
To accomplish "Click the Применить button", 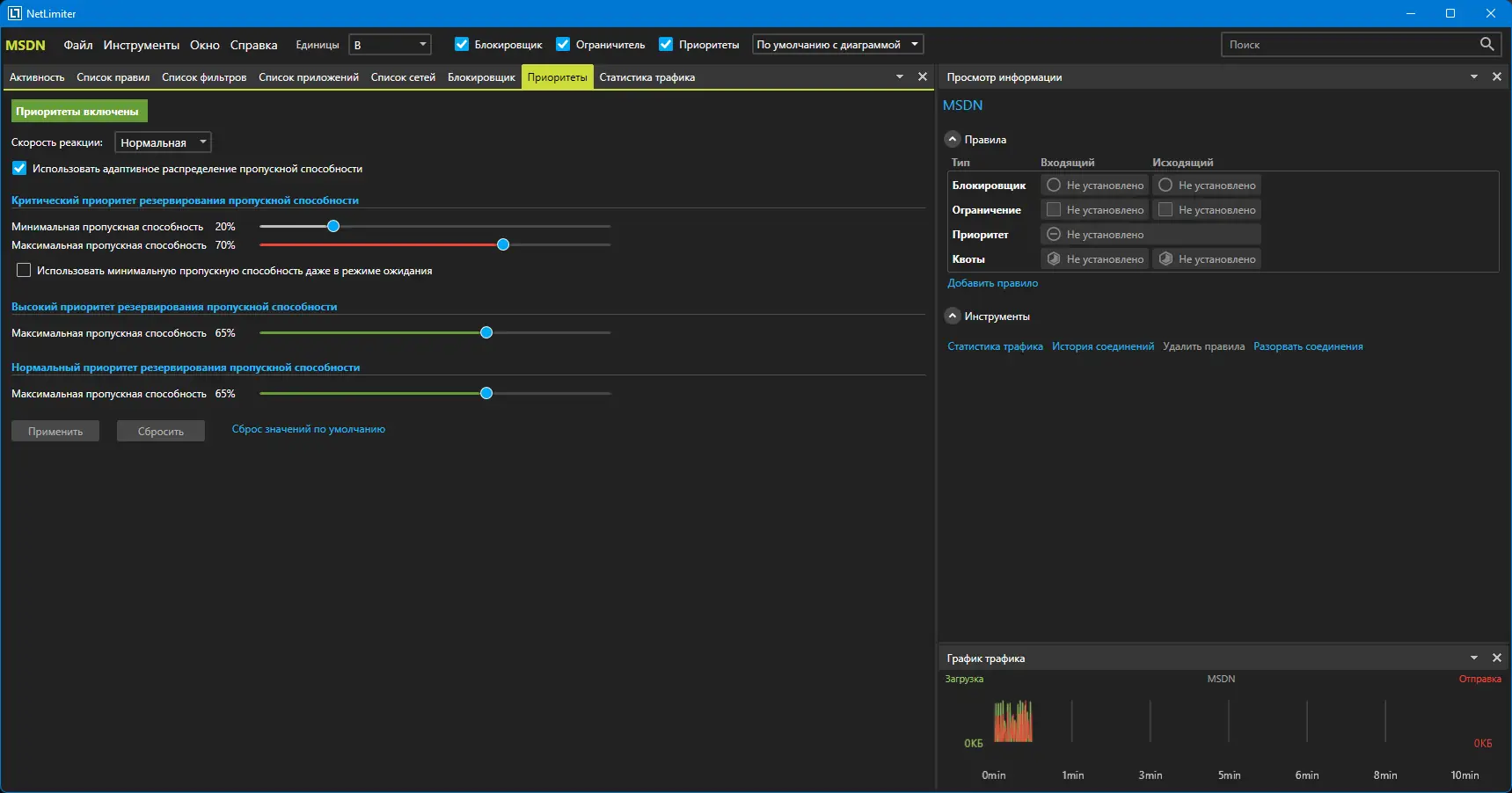I will [55, 432].
